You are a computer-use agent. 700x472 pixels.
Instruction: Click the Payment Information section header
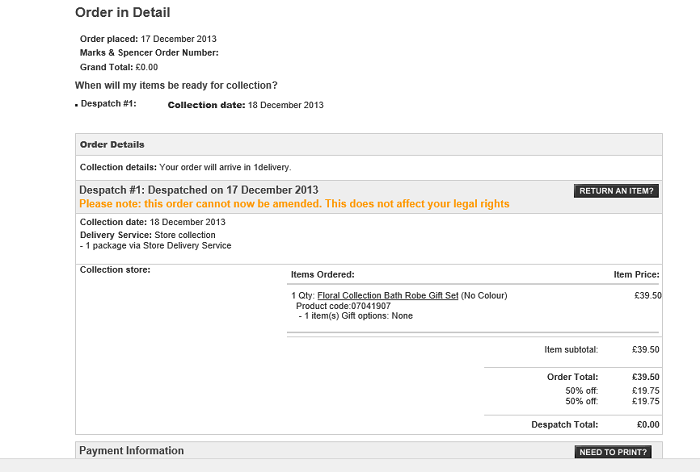tap(131, 451)
